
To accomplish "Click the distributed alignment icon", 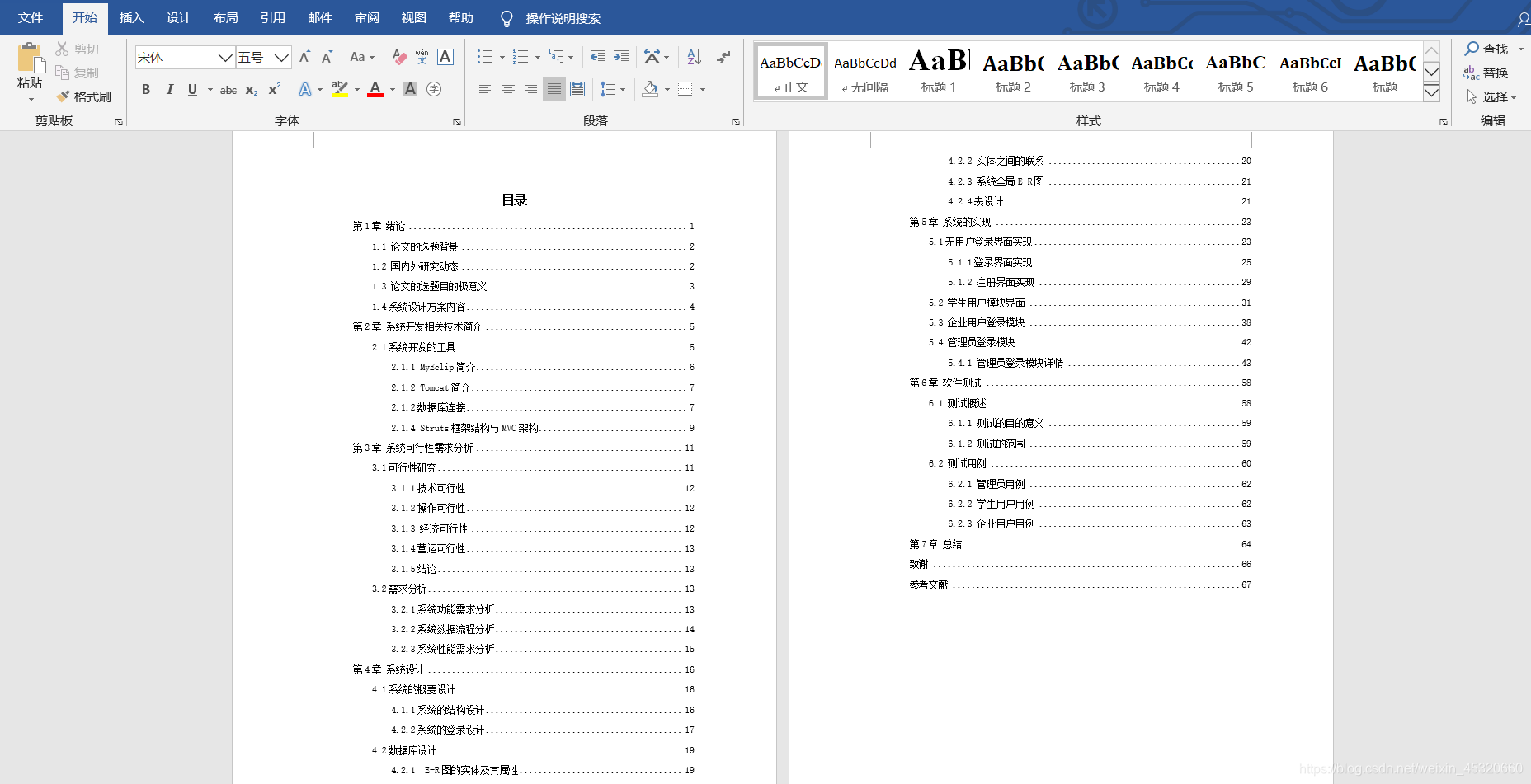I will pyautogui.click(x=577, y=89).
